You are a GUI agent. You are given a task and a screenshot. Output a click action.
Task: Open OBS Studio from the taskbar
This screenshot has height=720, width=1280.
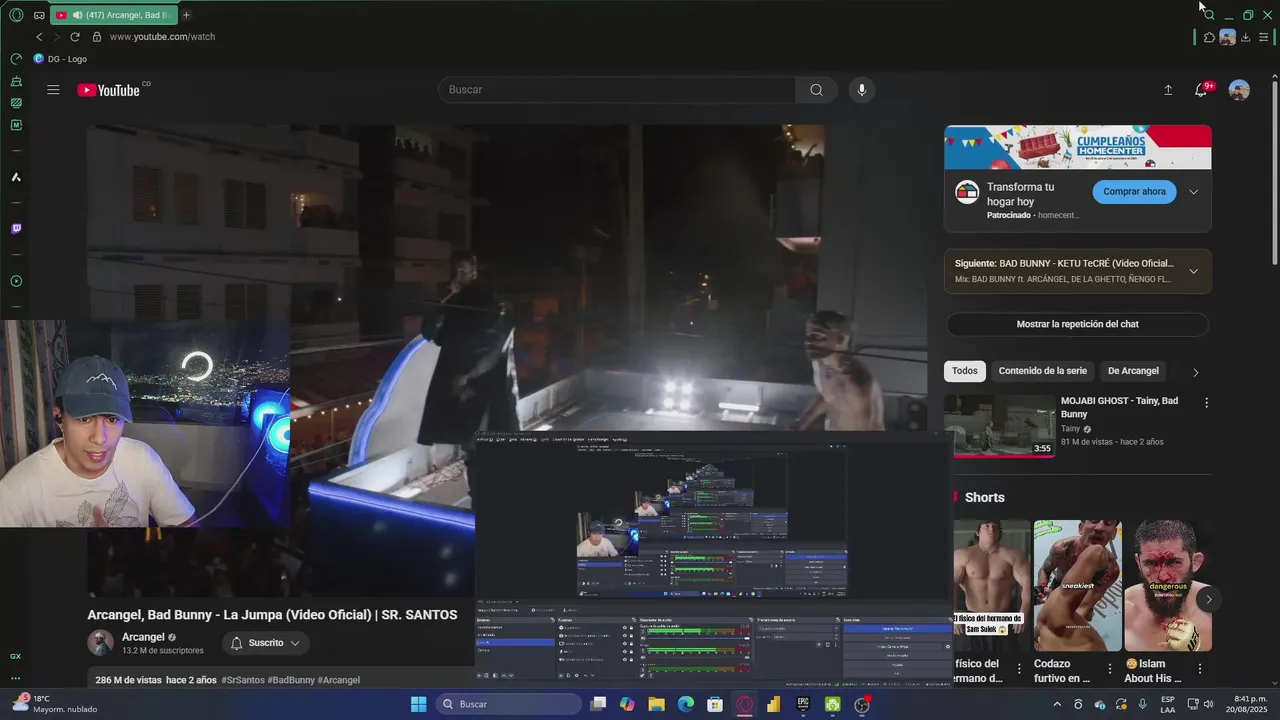coord(862,705)
